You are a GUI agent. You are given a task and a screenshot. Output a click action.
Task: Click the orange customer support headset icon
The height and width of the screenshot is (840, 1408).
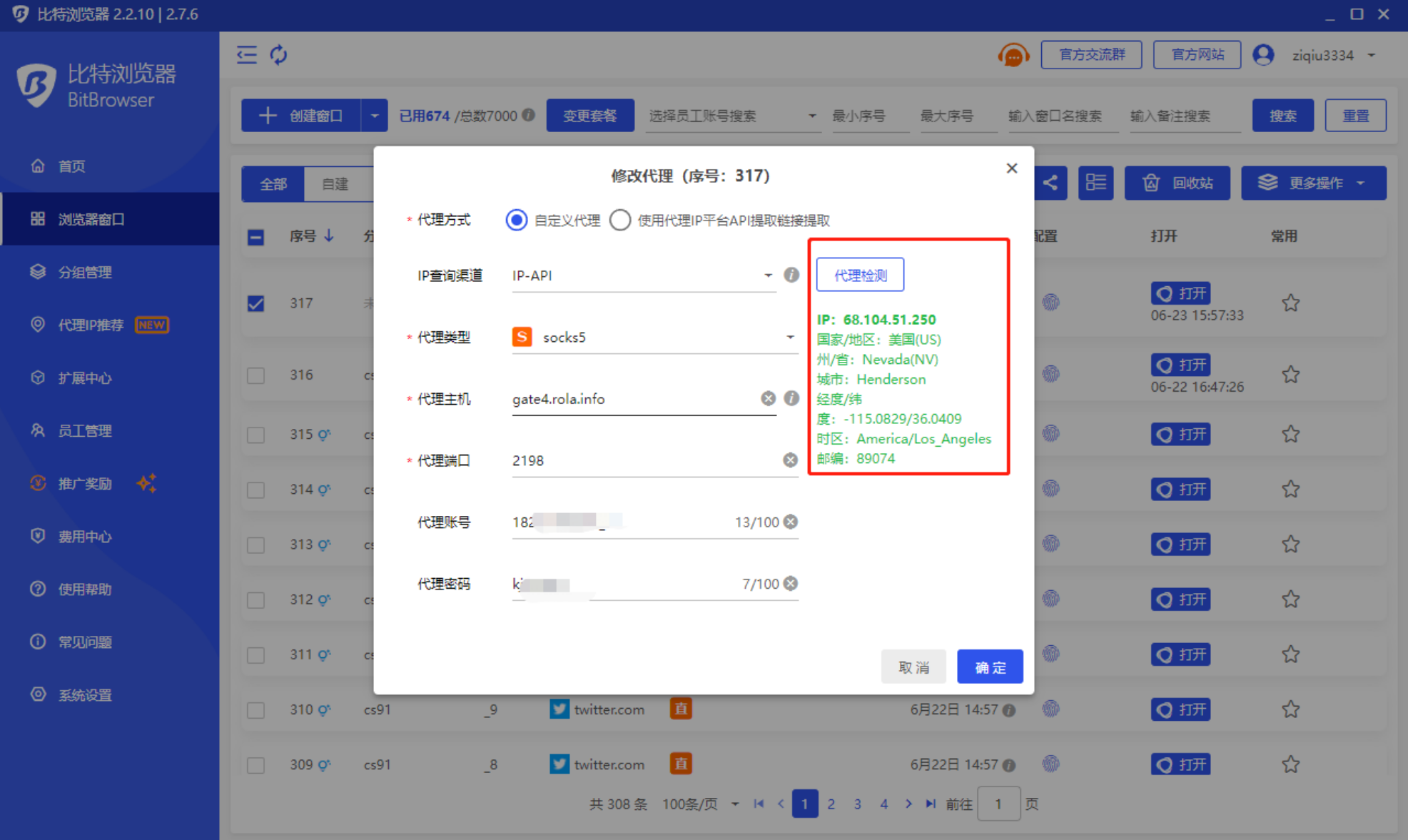pos(1013,55)
